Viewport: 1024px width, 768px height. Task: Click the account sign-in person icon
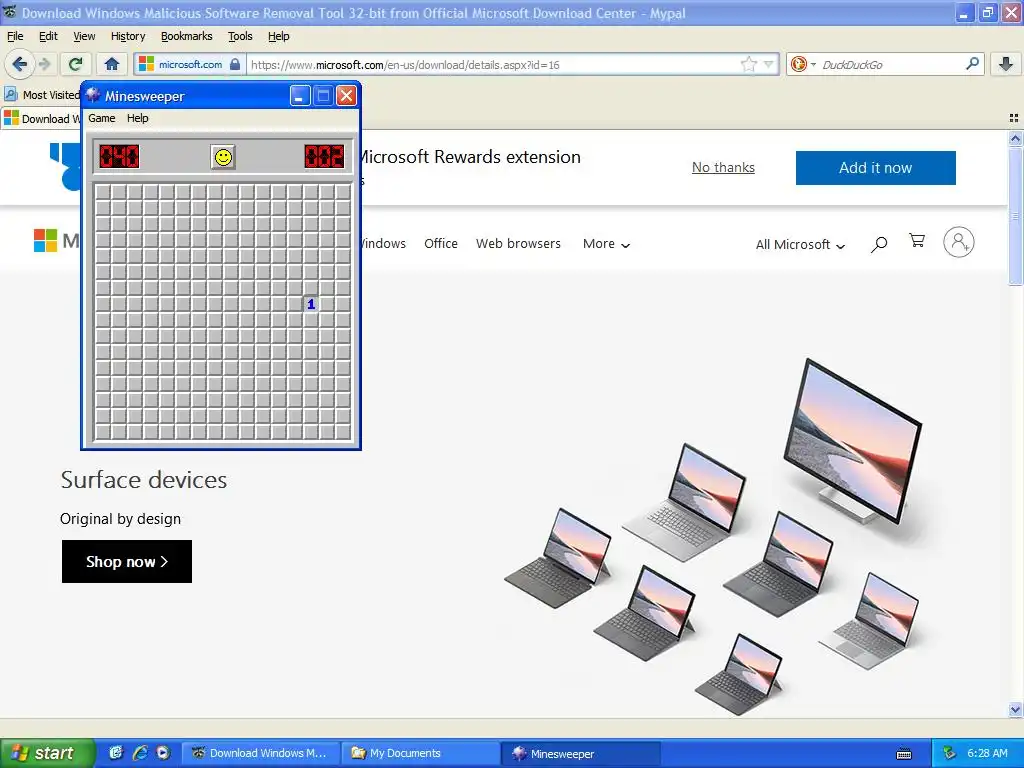[x=959, y=242]
